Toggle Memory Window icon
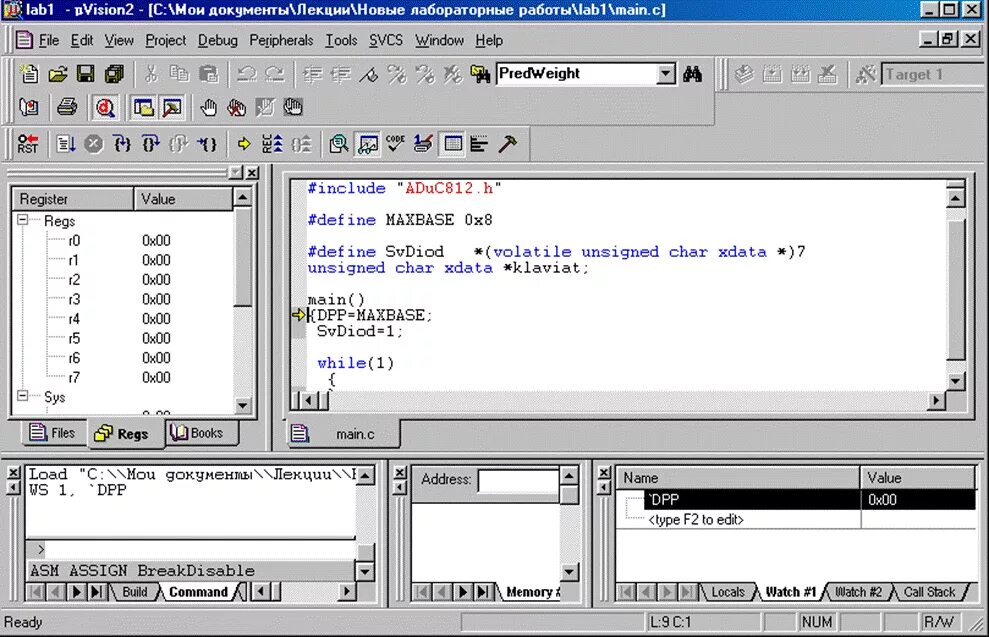The image size is (989, 637). [x=452, y=144]
